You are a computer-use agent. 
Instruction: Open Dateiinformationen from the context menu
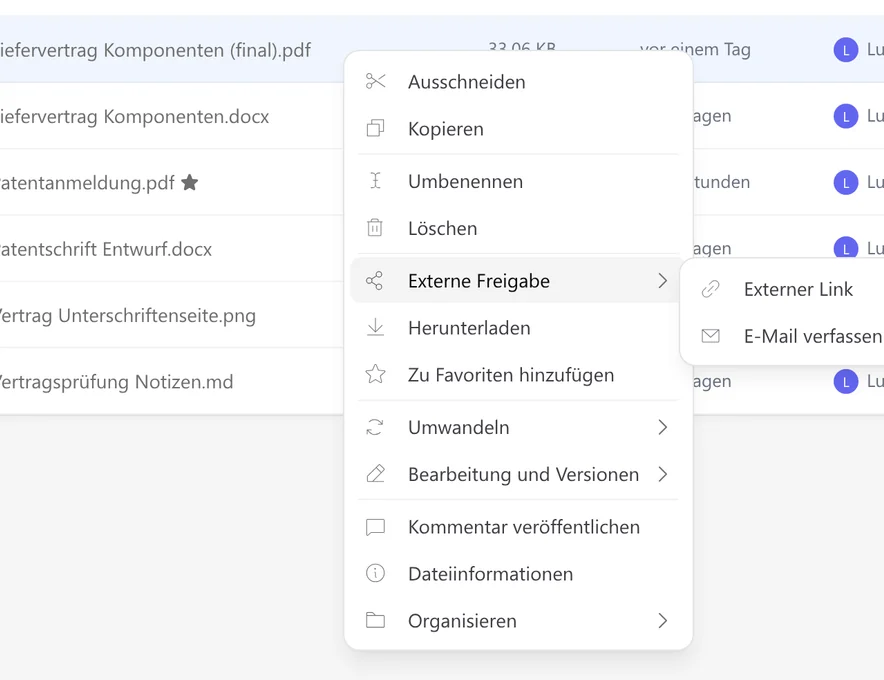[x=519, y=573]
